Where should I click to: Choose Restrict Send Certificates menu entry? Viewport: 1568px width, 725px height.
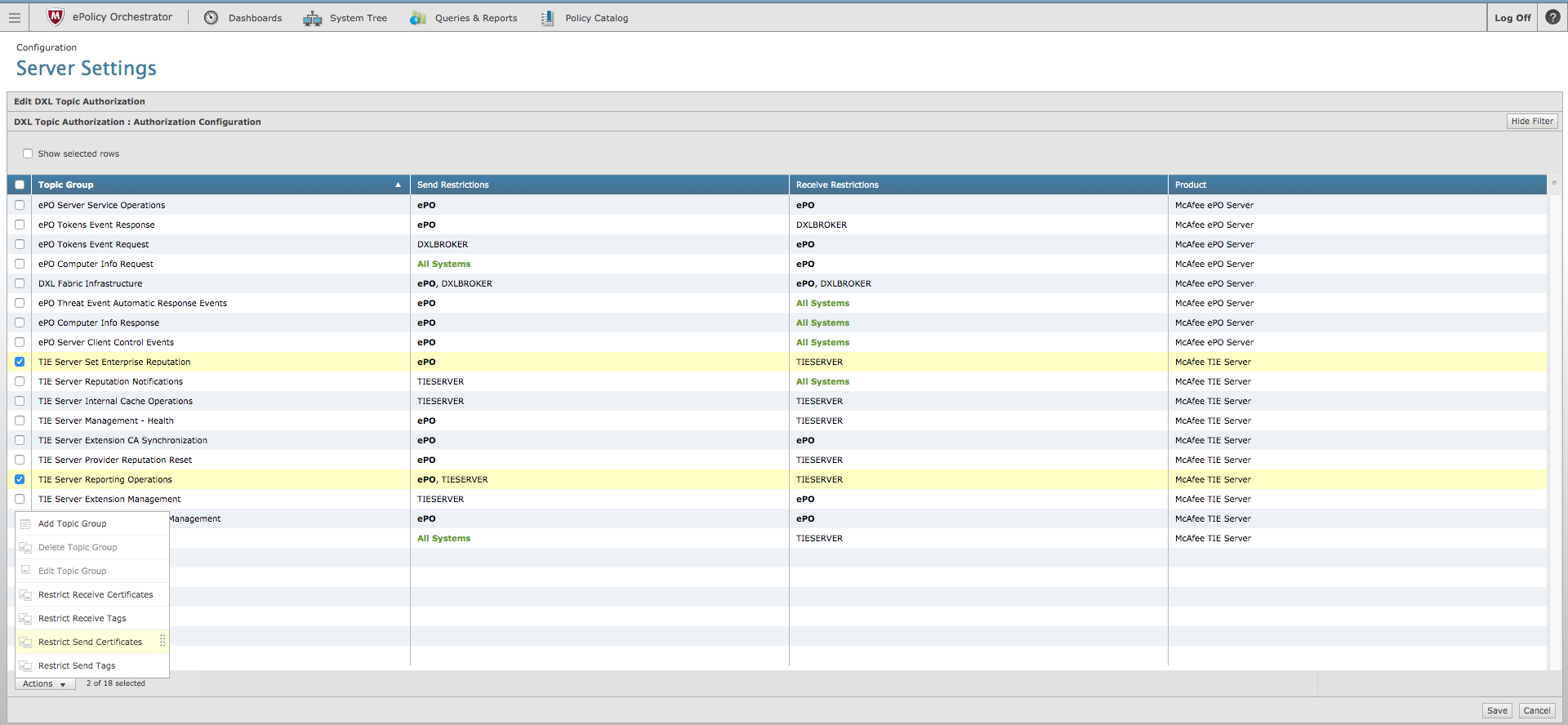click(91, 643)
